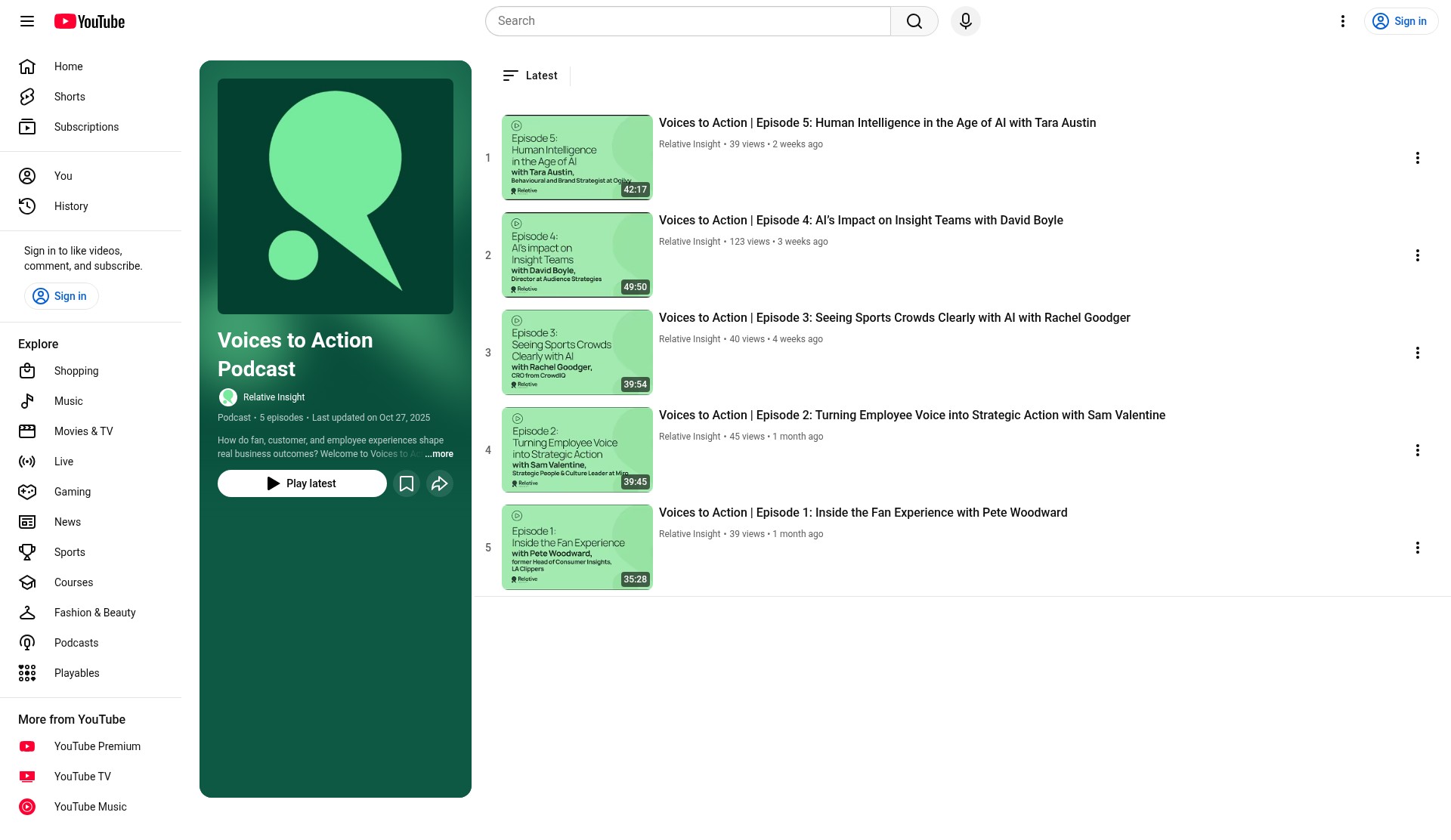Click the search magnifier button

(914, 21)
